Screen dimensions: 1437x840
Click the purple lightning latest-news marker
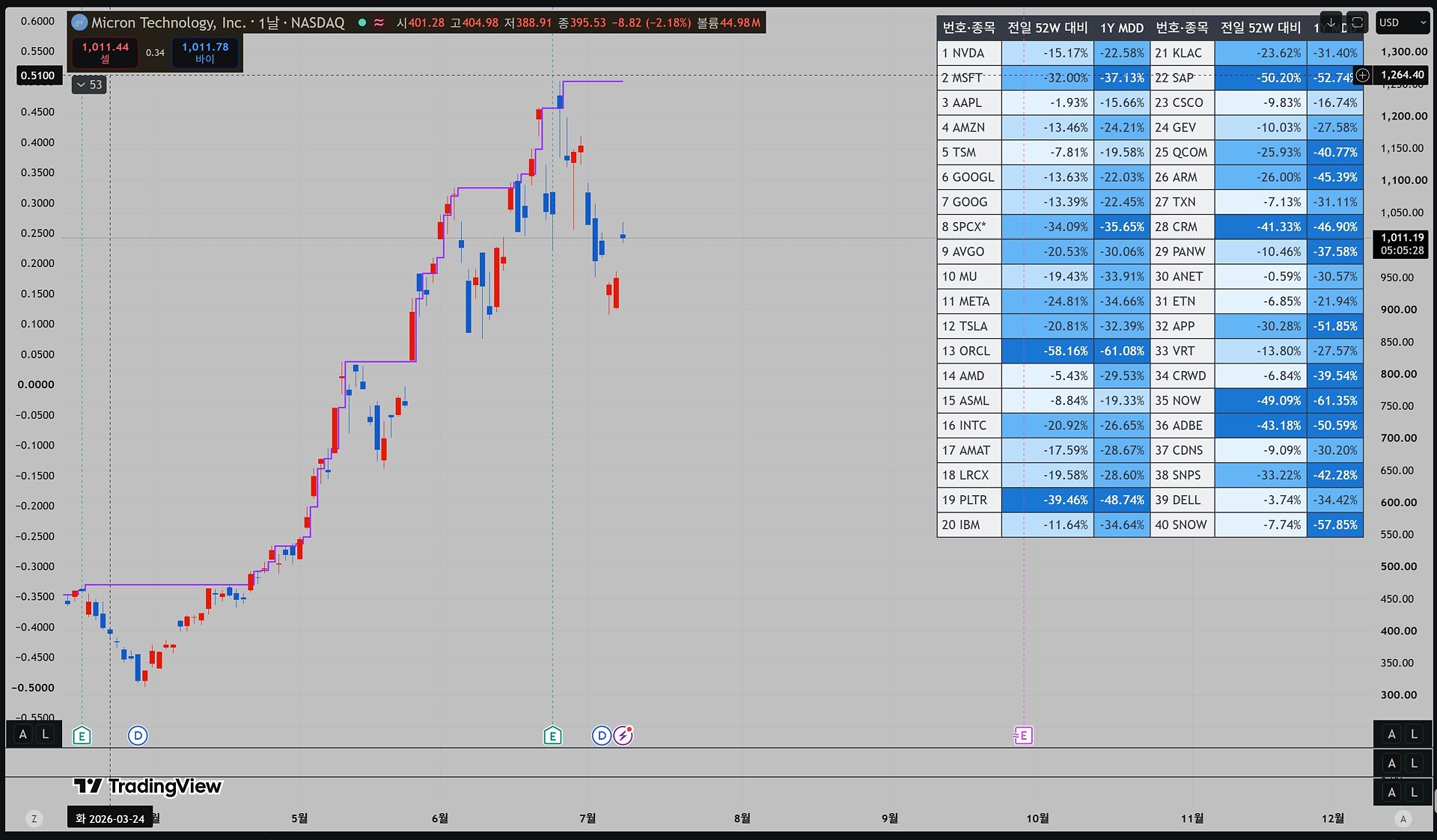tap(623, 736)
